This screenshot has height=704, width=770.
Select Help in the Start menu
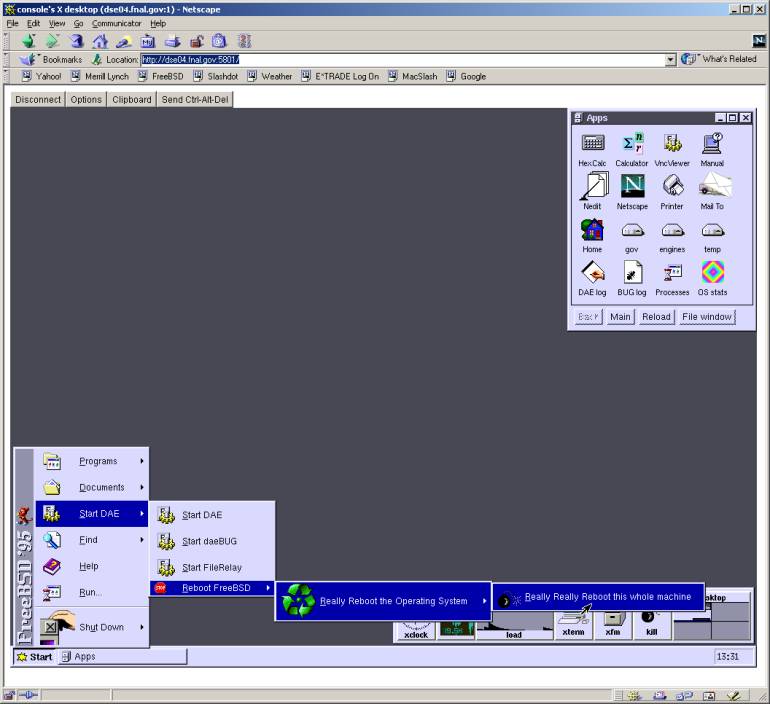pos(92,566)
